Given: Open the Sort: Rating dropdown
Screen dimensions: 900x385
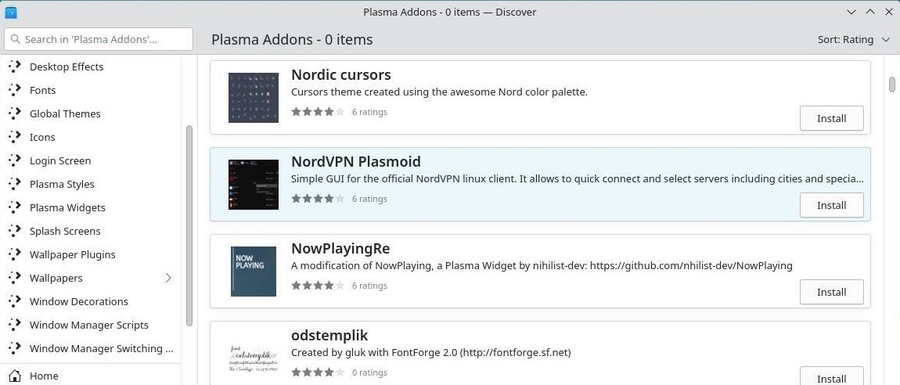Looking at the screenshot, I should (x=854, y=40).
